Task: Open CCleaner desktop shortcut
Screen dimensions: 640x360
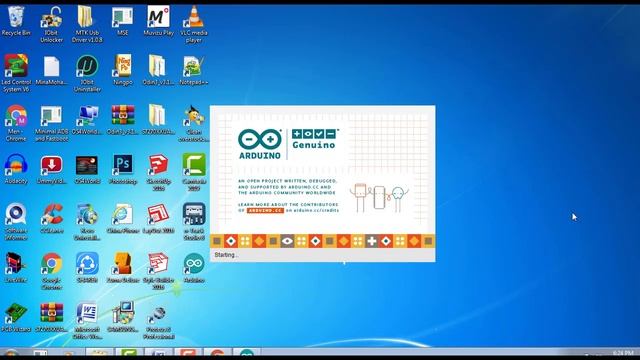Action: coord(51,219)
